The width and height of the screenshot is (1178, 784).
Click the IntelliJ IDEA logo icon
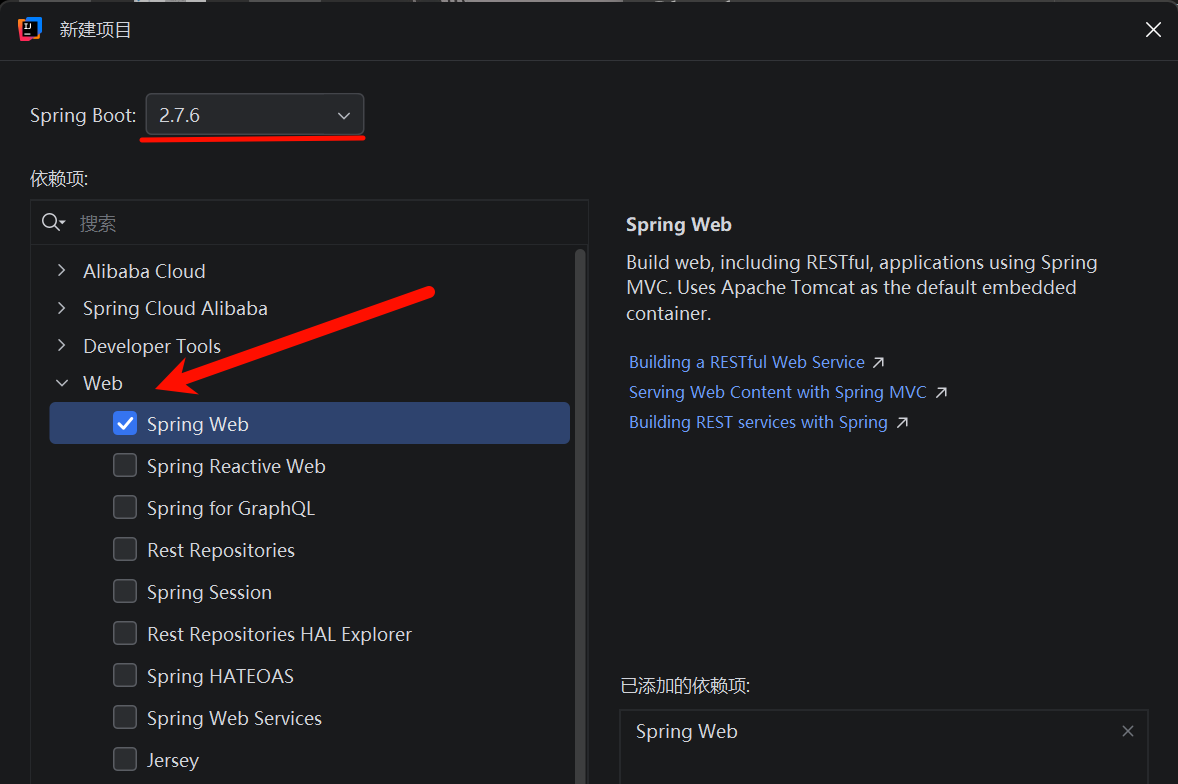pos(30,30)
